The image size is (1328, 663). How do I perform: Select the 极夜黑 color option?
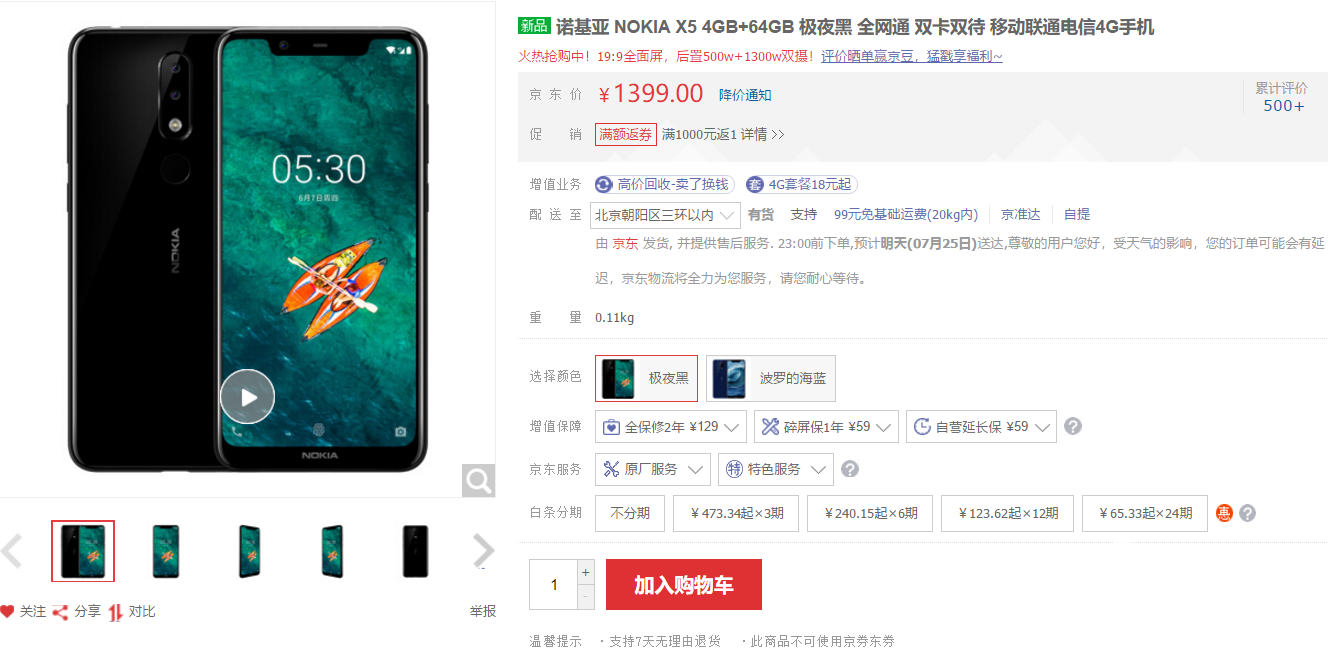(646, 378)
